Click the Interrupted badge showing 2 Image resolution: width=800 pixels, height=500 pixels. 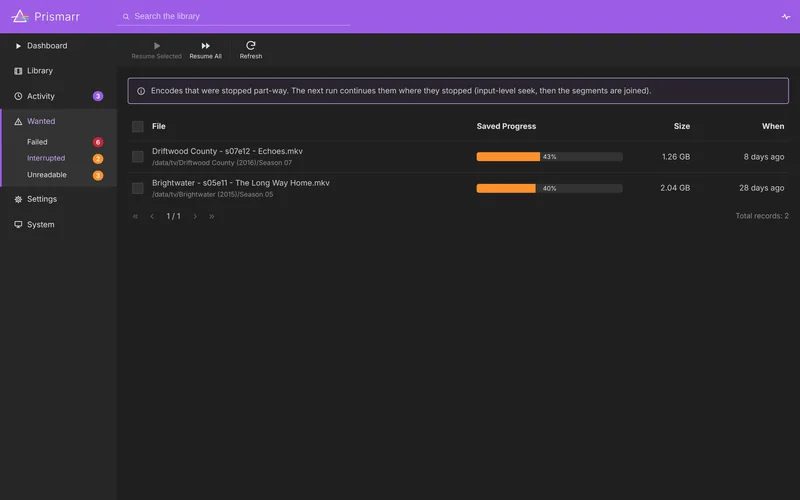[98, 159]
